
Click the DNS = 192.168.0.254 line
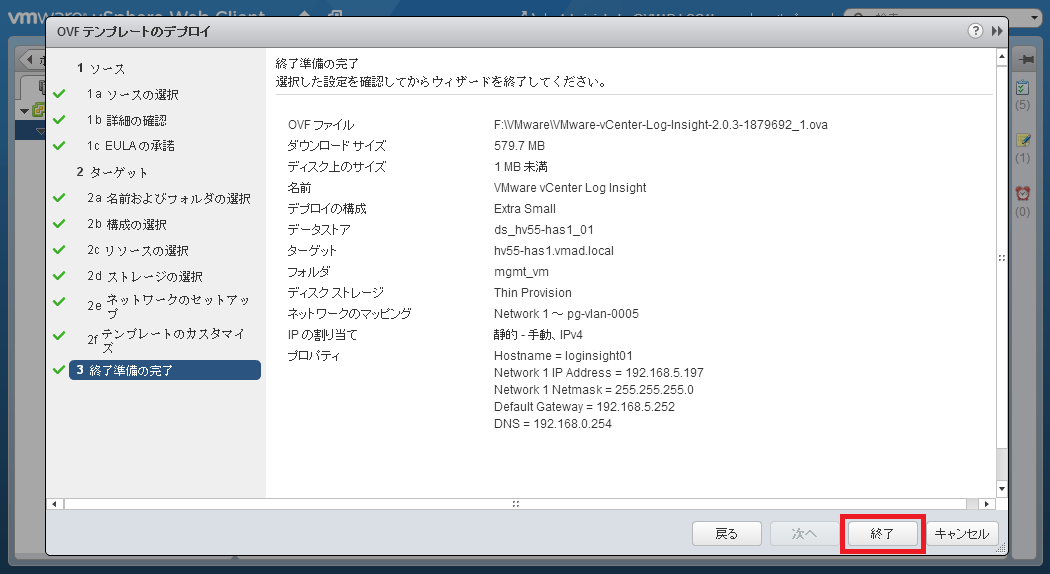pos(553,423)
